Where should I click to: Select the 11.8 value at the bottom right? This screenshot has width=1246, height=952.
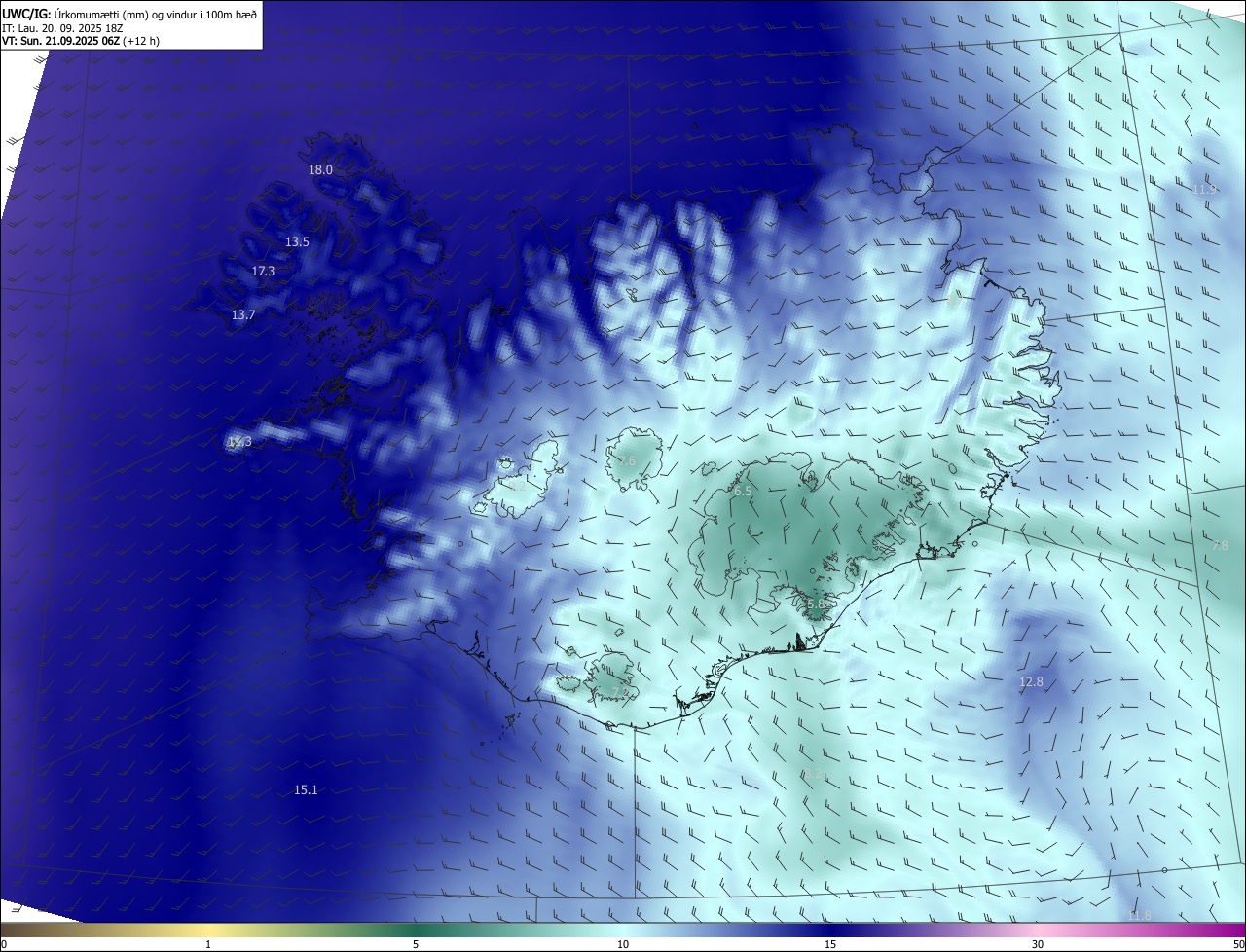pyautogui.click(x=1139, y=915)
